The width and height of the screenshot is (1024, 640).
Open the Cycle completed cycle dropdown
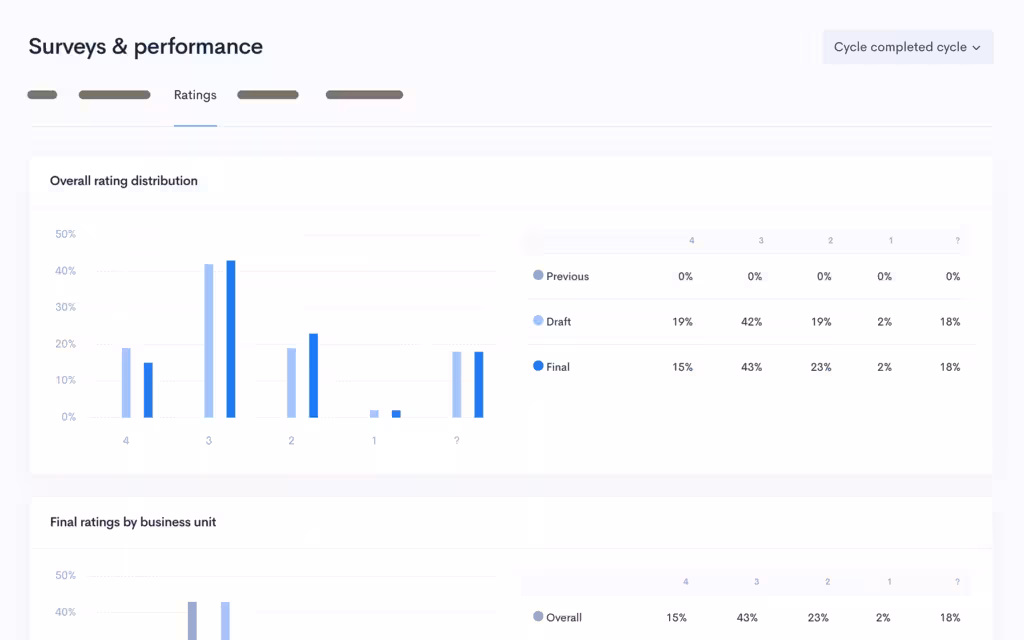(908, 47)
